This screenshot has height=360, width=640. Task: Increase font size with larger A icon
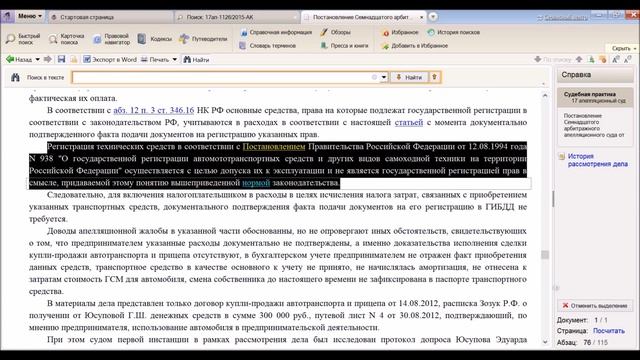[616, 60]
